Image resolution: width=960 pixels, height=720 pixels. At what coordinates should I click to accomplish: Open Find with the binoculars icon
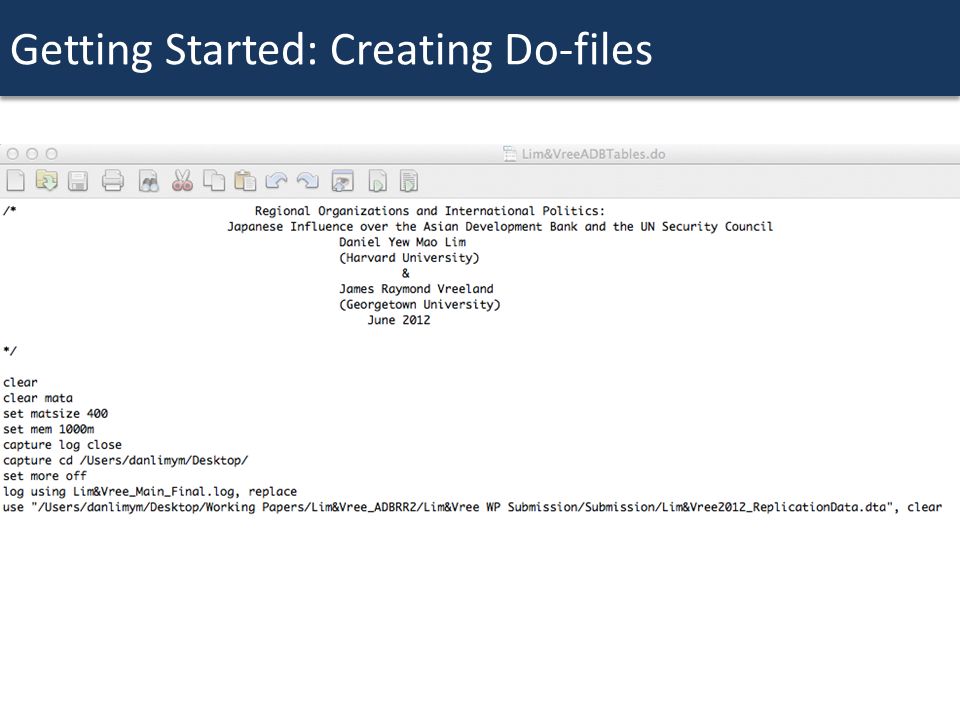coord(149,181)
